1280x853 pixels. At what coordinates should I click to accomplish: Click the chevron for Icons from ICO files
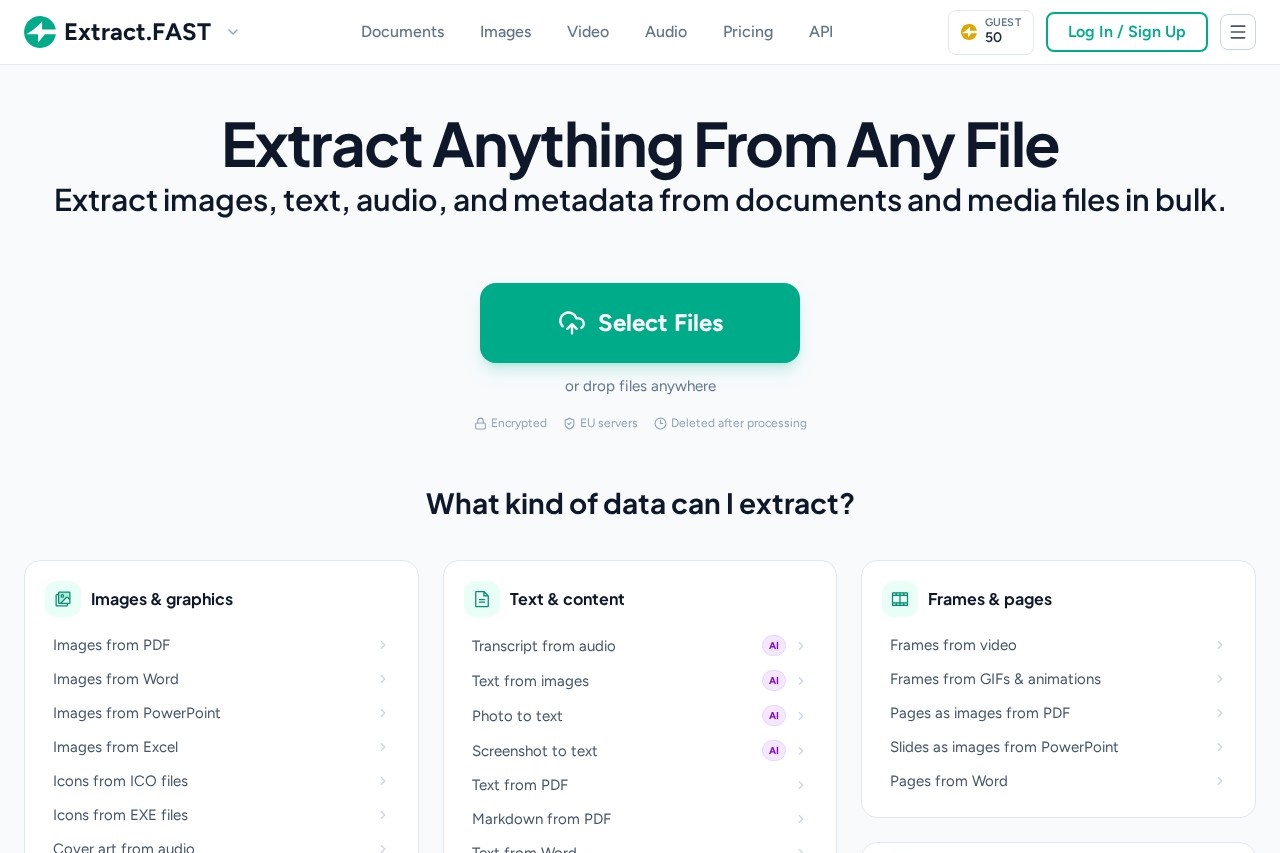(x=382, y=781)
